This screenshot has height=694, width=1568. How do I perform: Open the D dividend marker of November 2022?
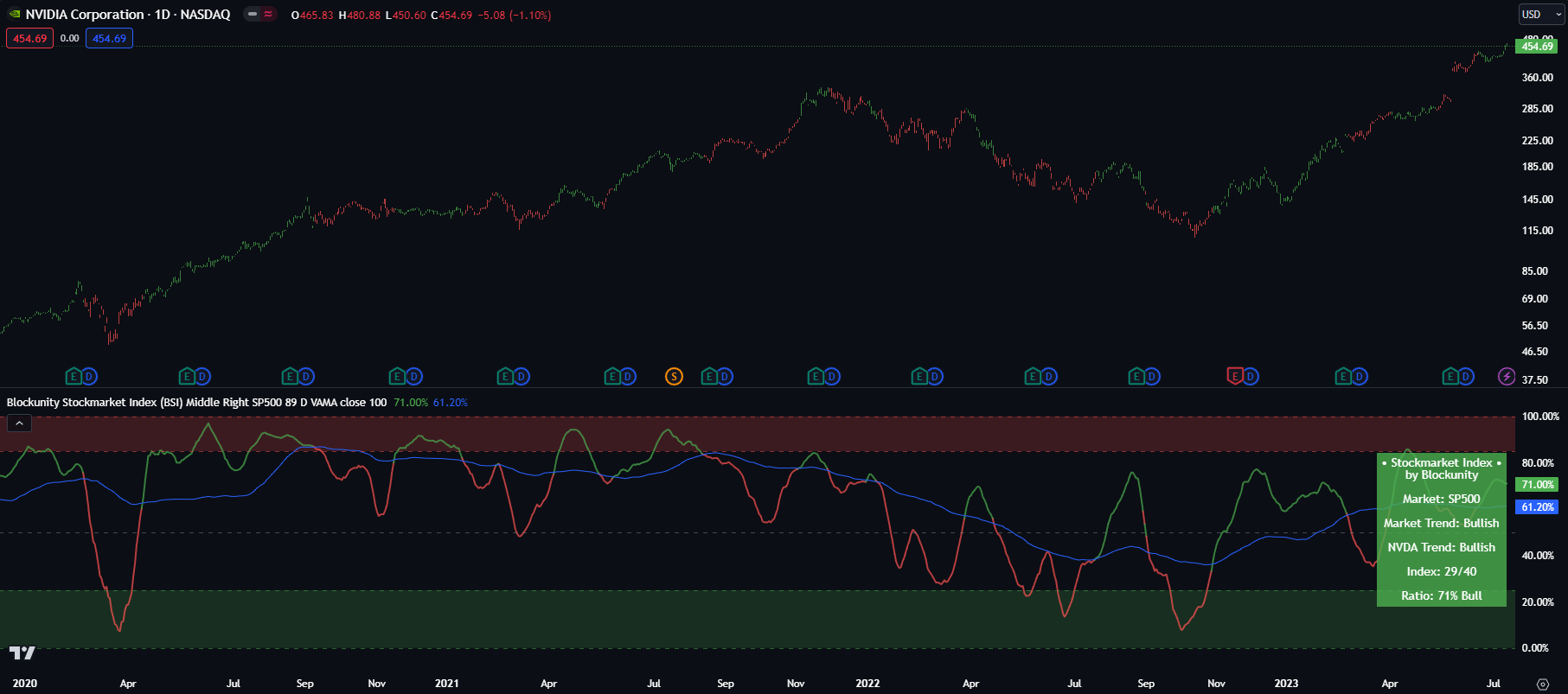point(1251,376)
